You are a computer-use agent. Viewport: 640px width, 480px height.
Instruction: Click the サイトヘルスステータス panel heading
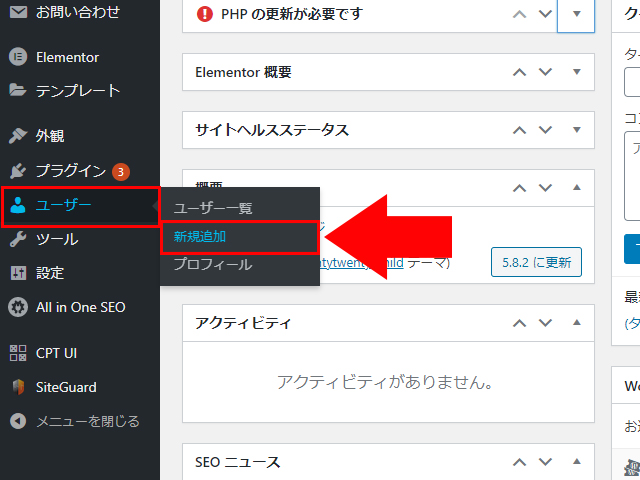point(272,130)
